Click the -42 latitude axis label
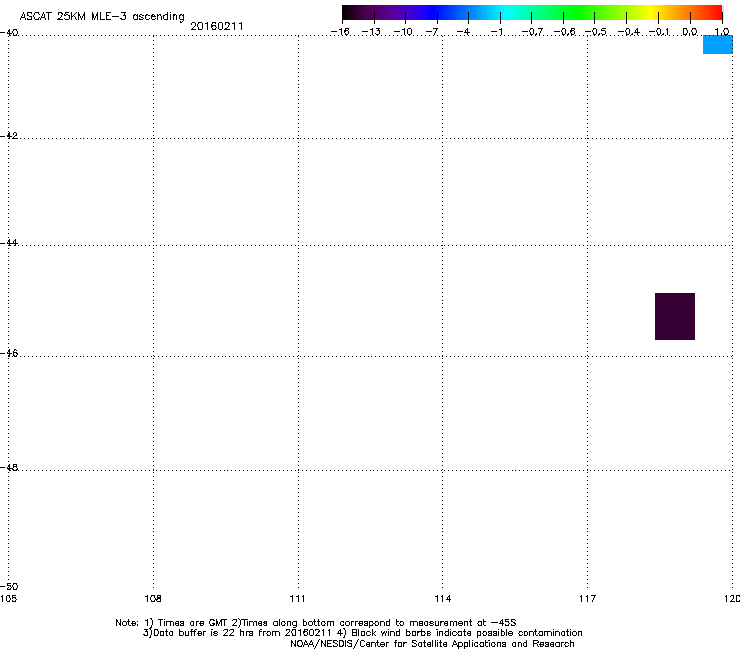The image size is (740, 650). (x=9, y=135)
